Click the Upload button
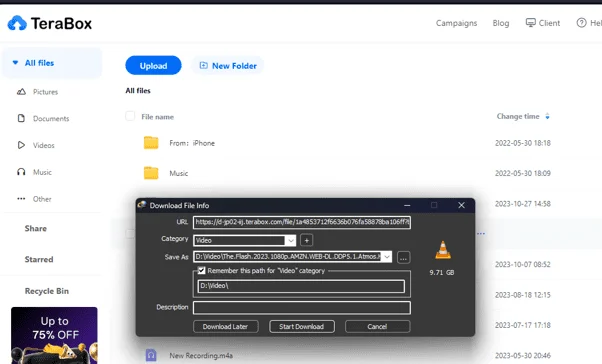 [153, 65]
